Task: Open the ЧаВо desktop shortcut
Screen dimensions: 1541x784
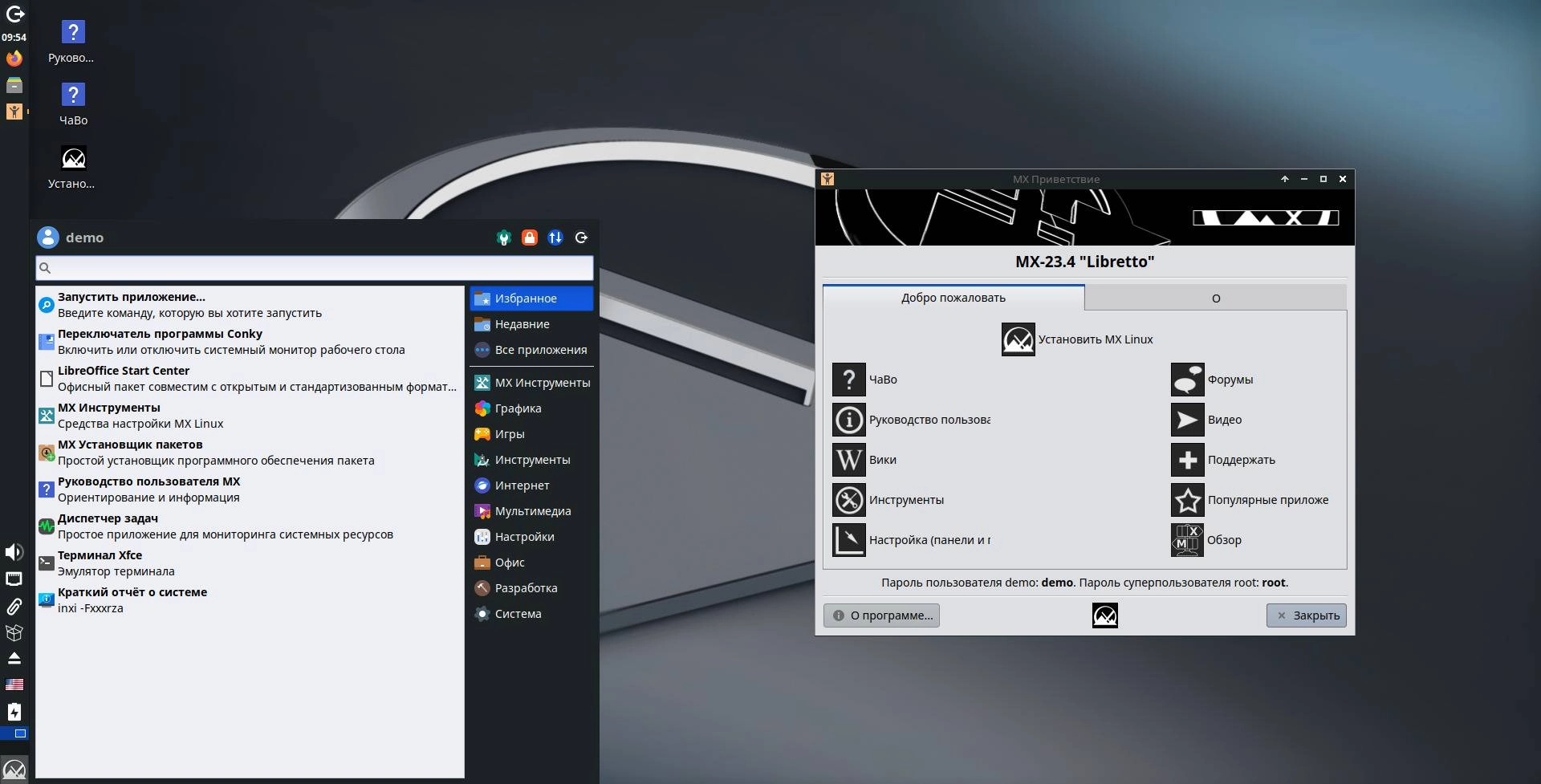Action: pyautogui.click(x=73, y=105)
